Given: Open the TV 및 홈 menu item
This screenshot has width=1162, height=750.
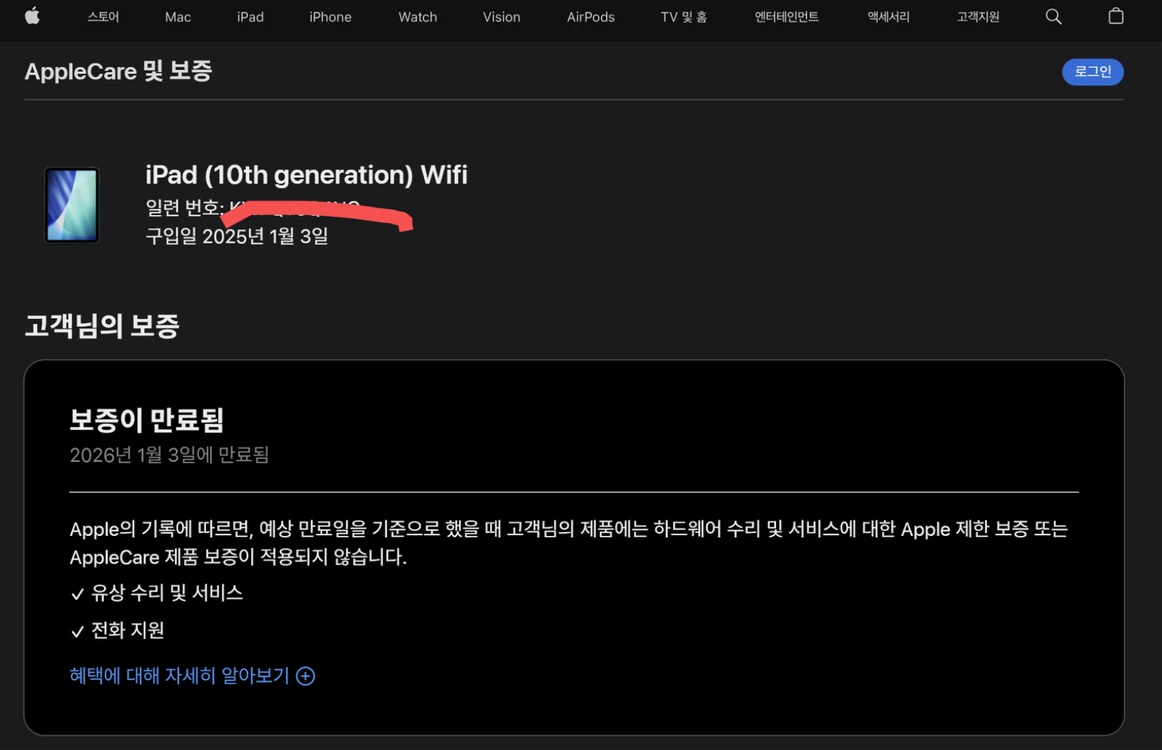Looking at the screenshot, I should click(684, 17).
